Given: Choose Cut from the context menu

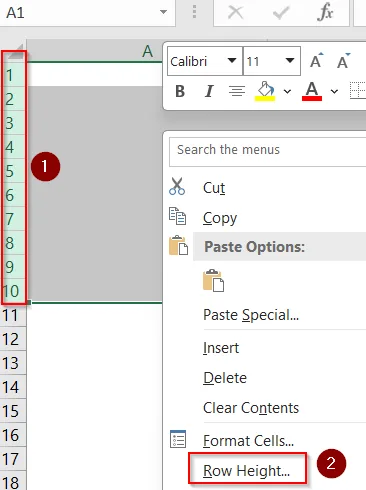Looking at the screenshot, I should 214,188.
